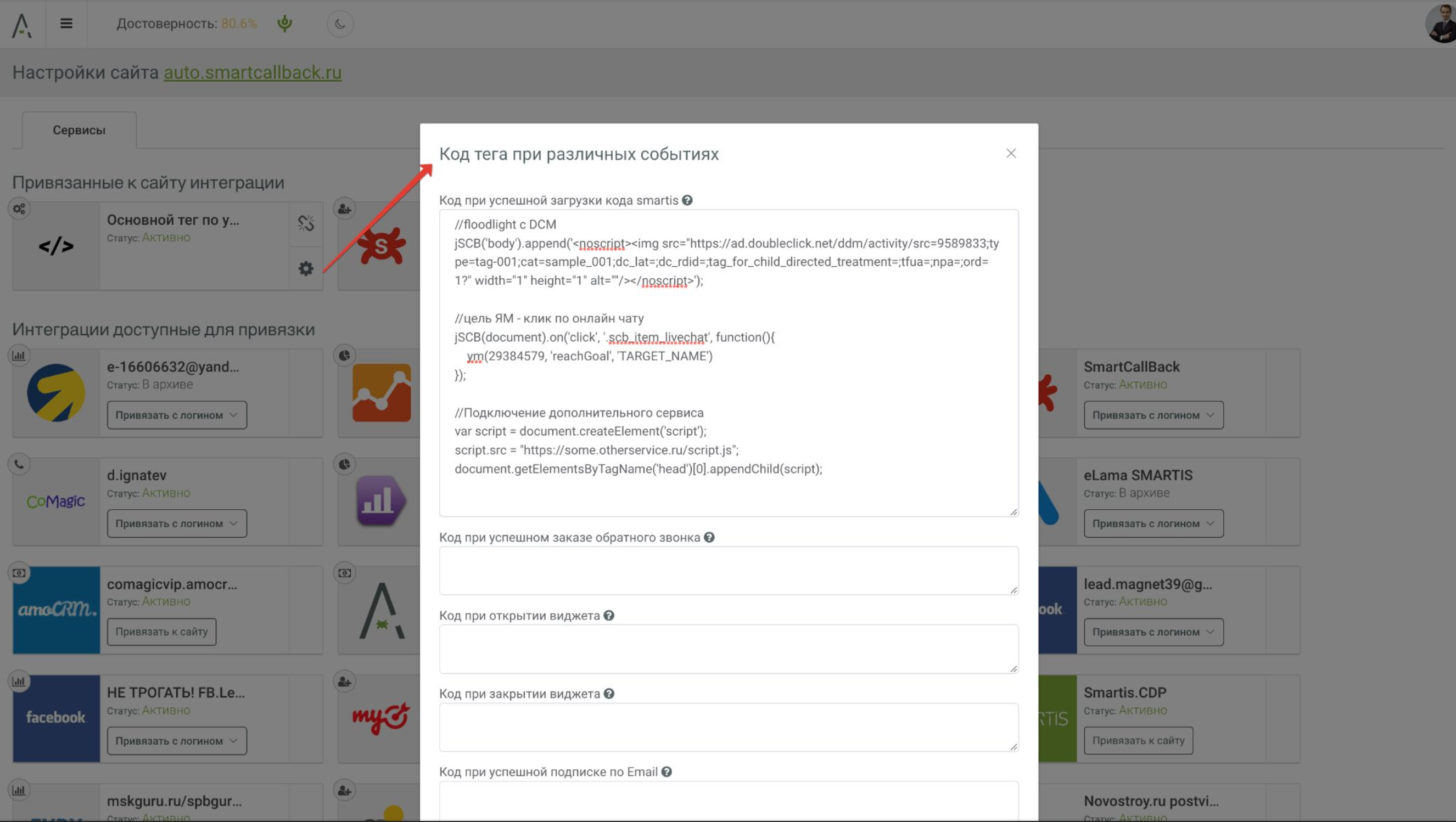Screen dimensions: 1456x822
Task: Click Привязать к сайту for Smartis.CDP
Action: click(1138, 741)
